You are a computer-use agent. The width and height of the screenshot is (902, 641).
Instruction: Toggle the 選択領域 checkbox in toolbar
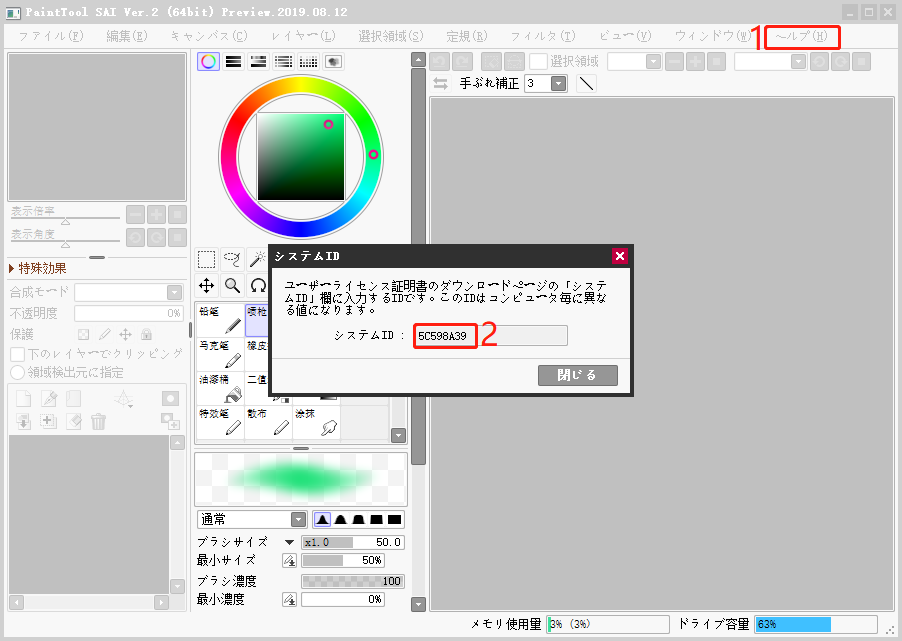(x=538, y=62)
